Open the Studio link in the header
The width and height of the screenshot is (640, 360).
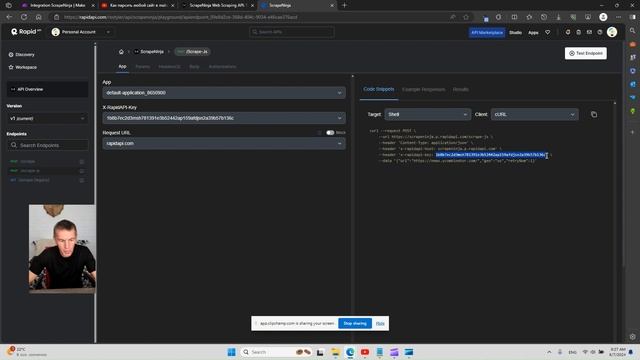515,32
